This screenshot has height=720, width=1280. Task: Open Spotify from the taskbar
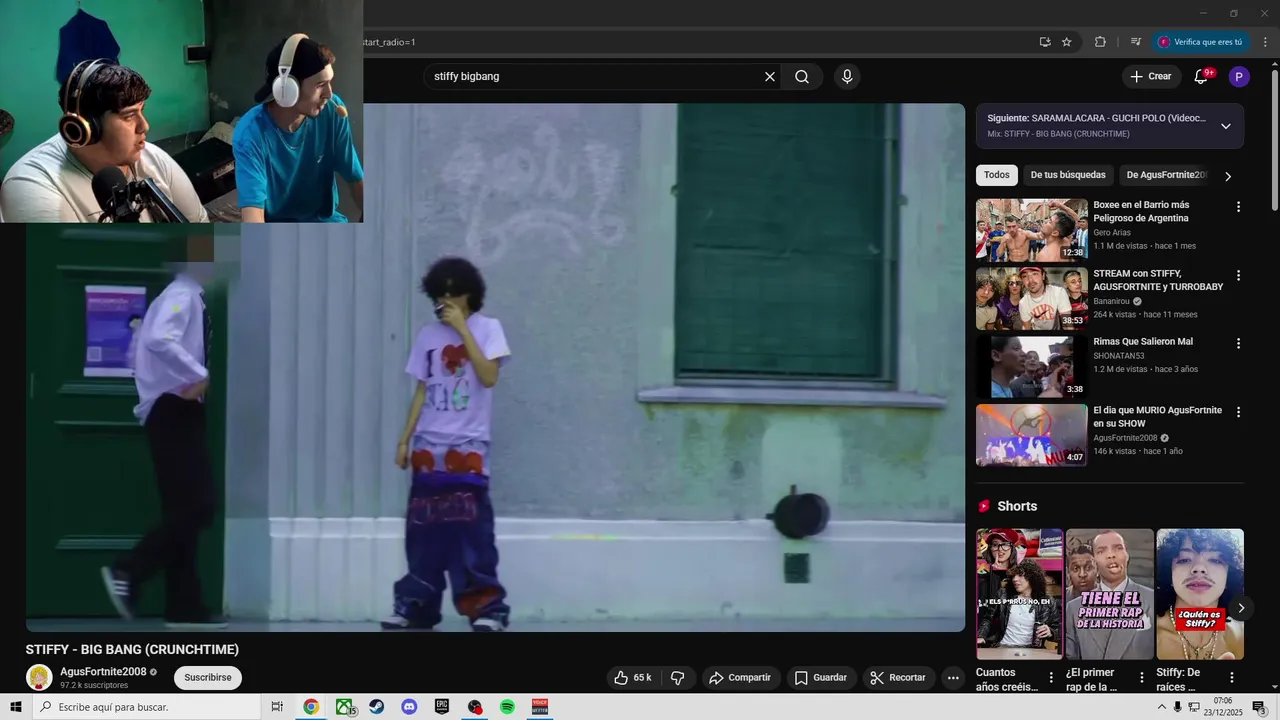pos(507,707)
